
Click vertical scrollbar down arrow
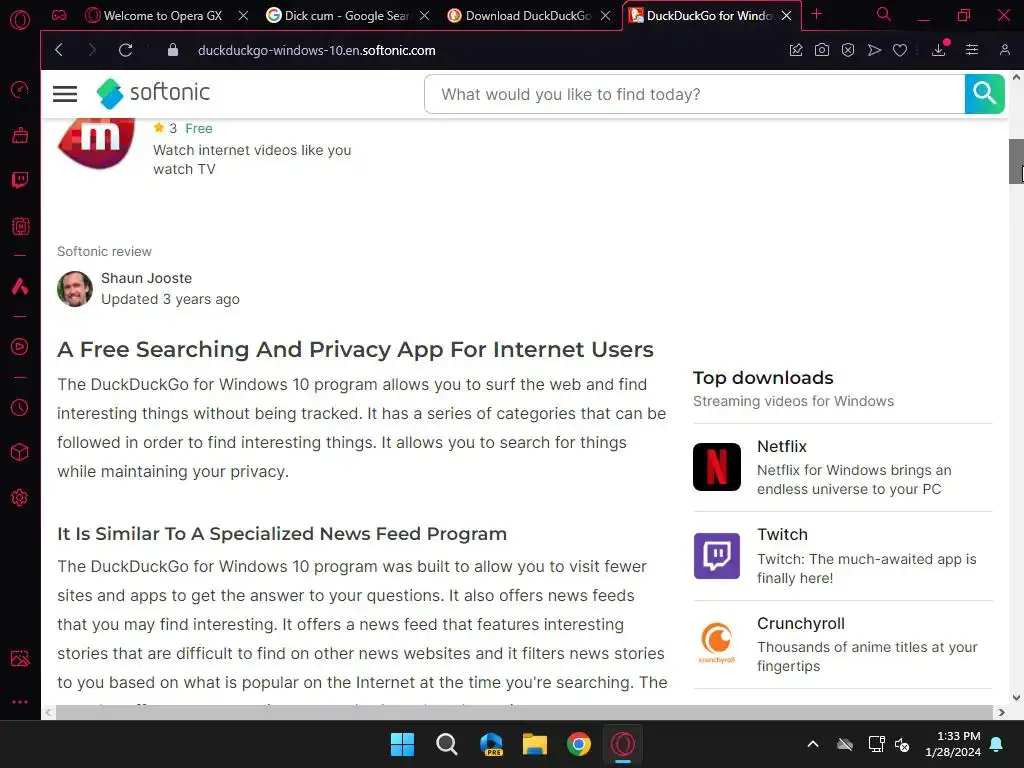tap(1016, 697)
